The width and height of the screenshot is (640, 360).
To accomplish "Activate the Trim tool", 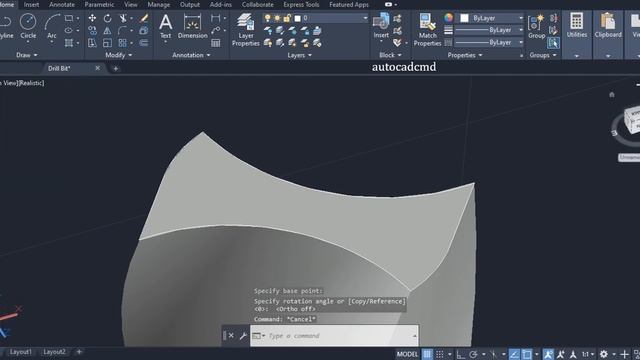I will pos(122,18).
